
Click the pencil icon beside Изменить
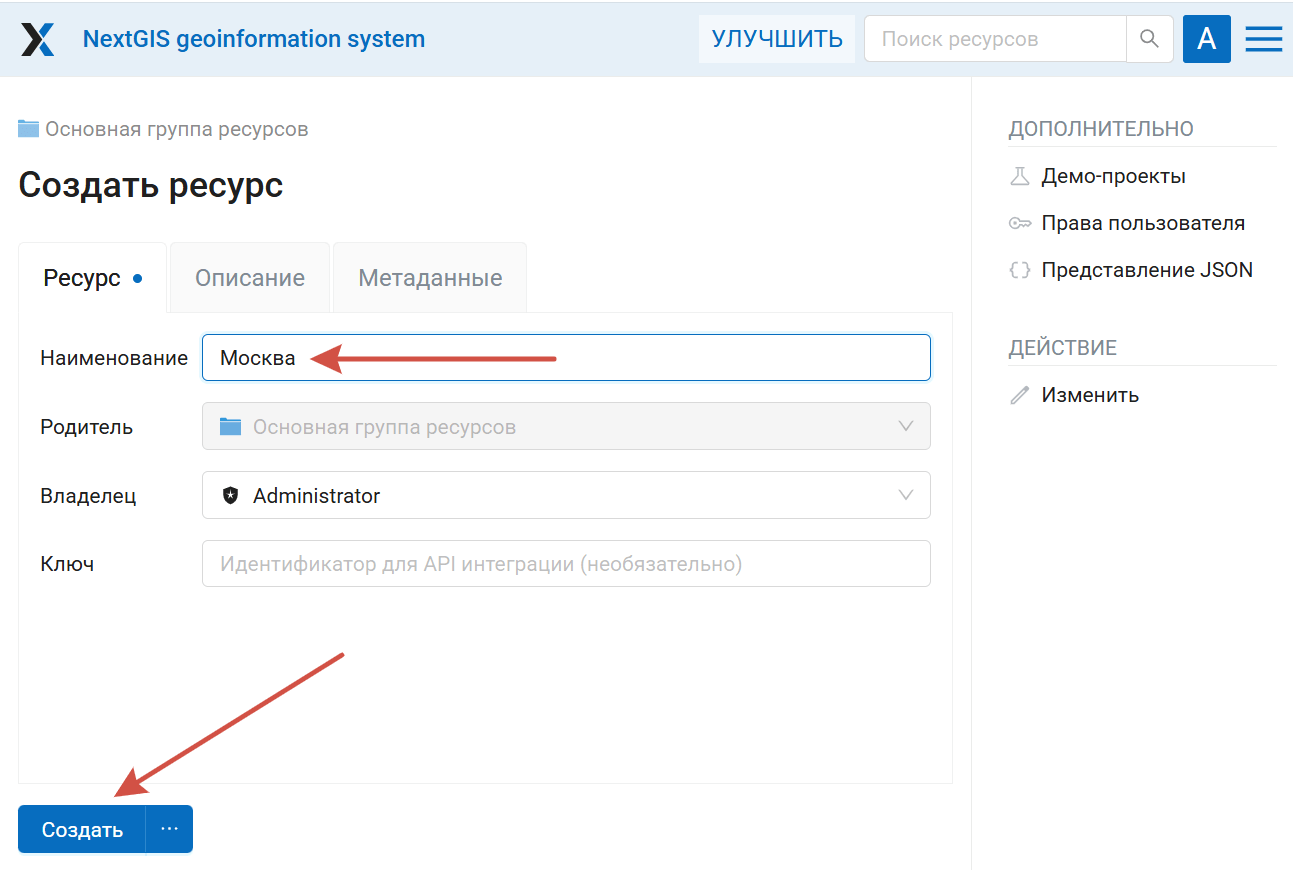pos(1019,395)
